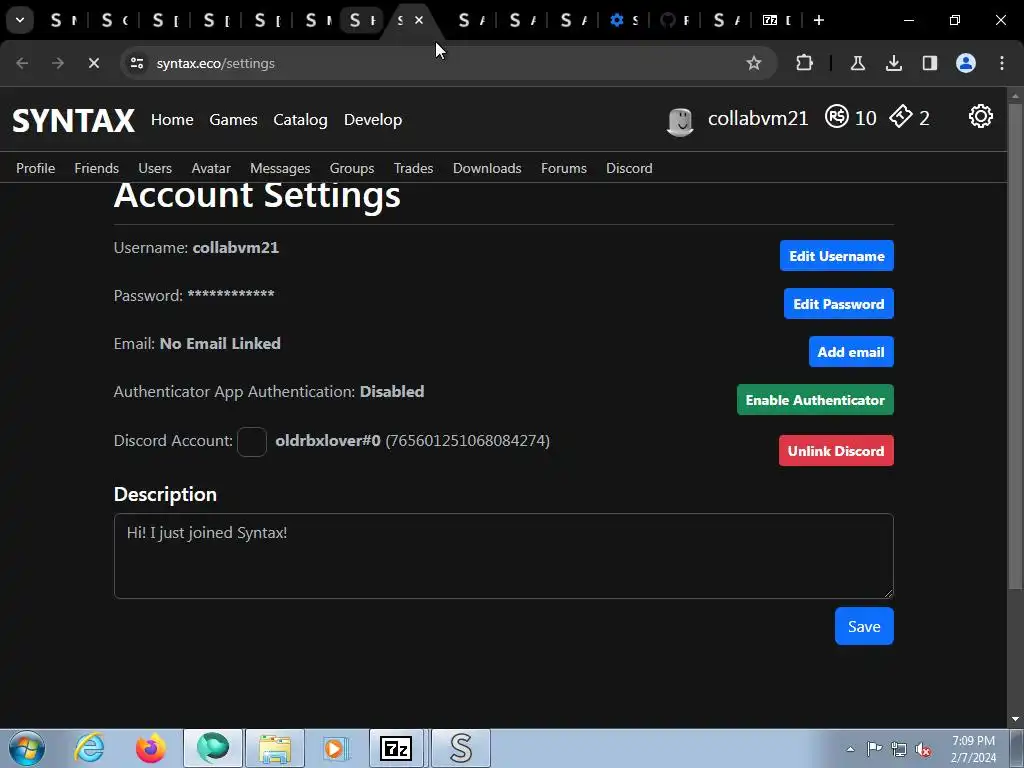Open the browser downloads tray icon
1024x768 pixels.
893,63
